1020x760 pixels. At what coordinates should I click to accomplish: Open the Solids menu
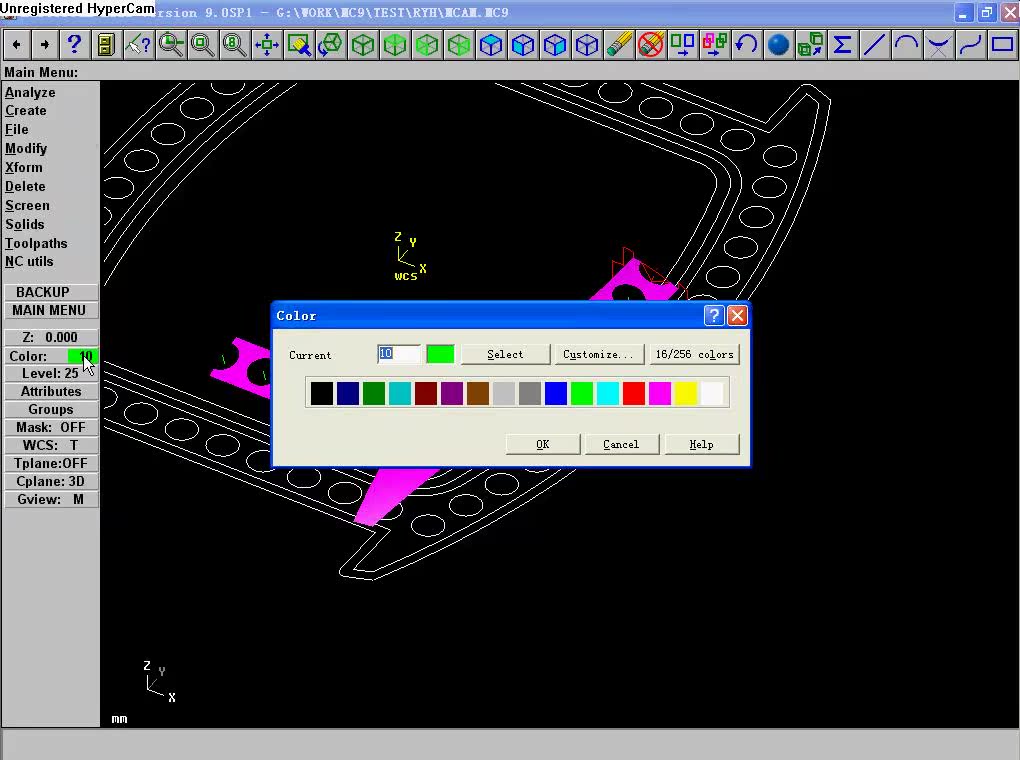point(25,224)
